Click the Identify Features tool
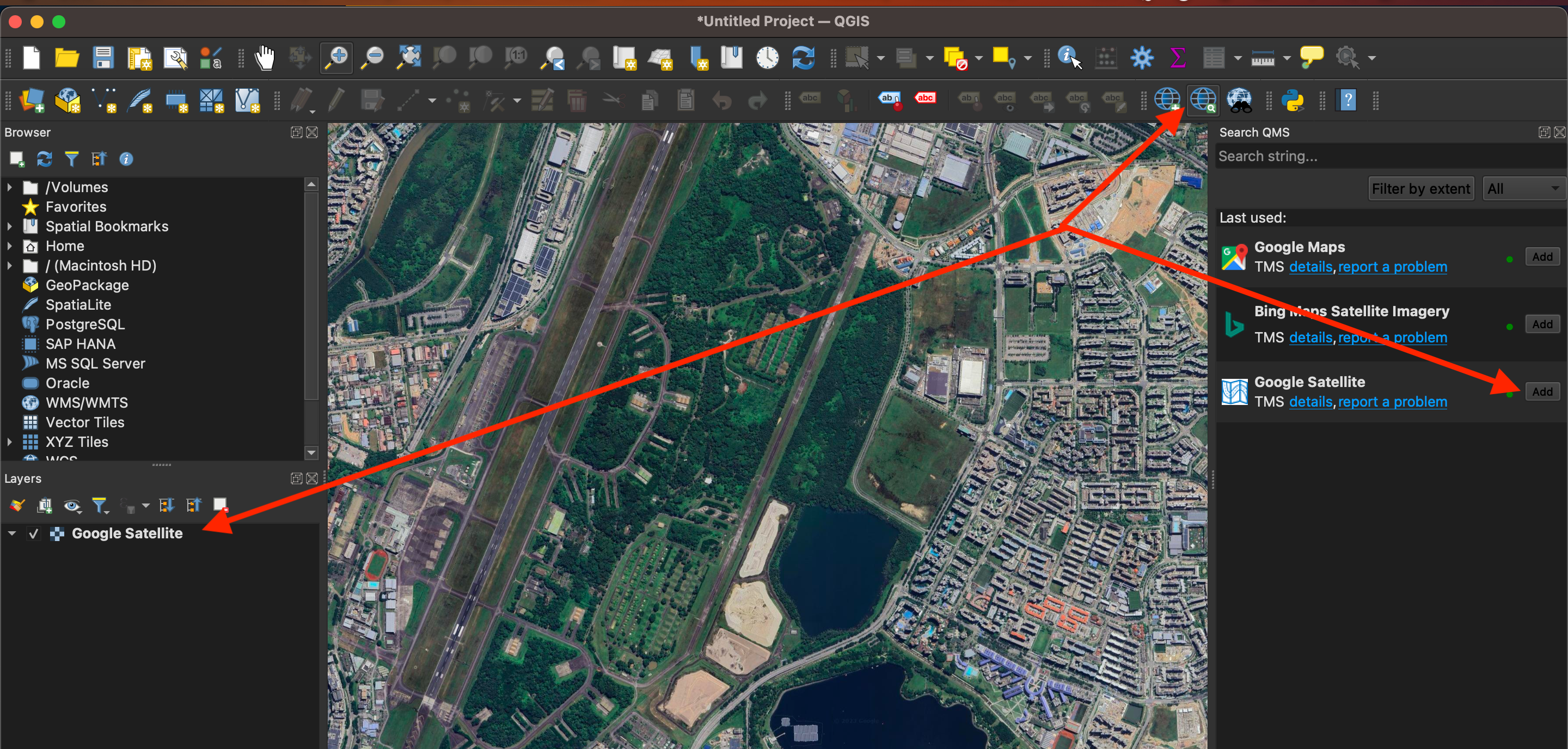1568x749 pixels. (1069, 58)
